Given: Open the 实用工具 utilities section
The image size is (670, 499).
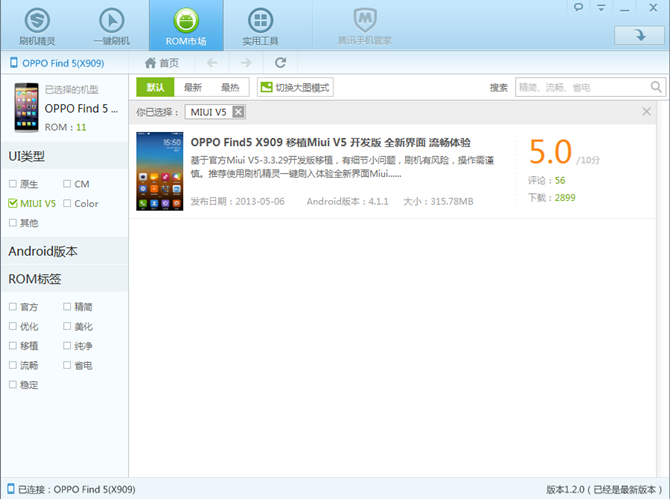Looking at the screenshot, I should pos(261,25).
